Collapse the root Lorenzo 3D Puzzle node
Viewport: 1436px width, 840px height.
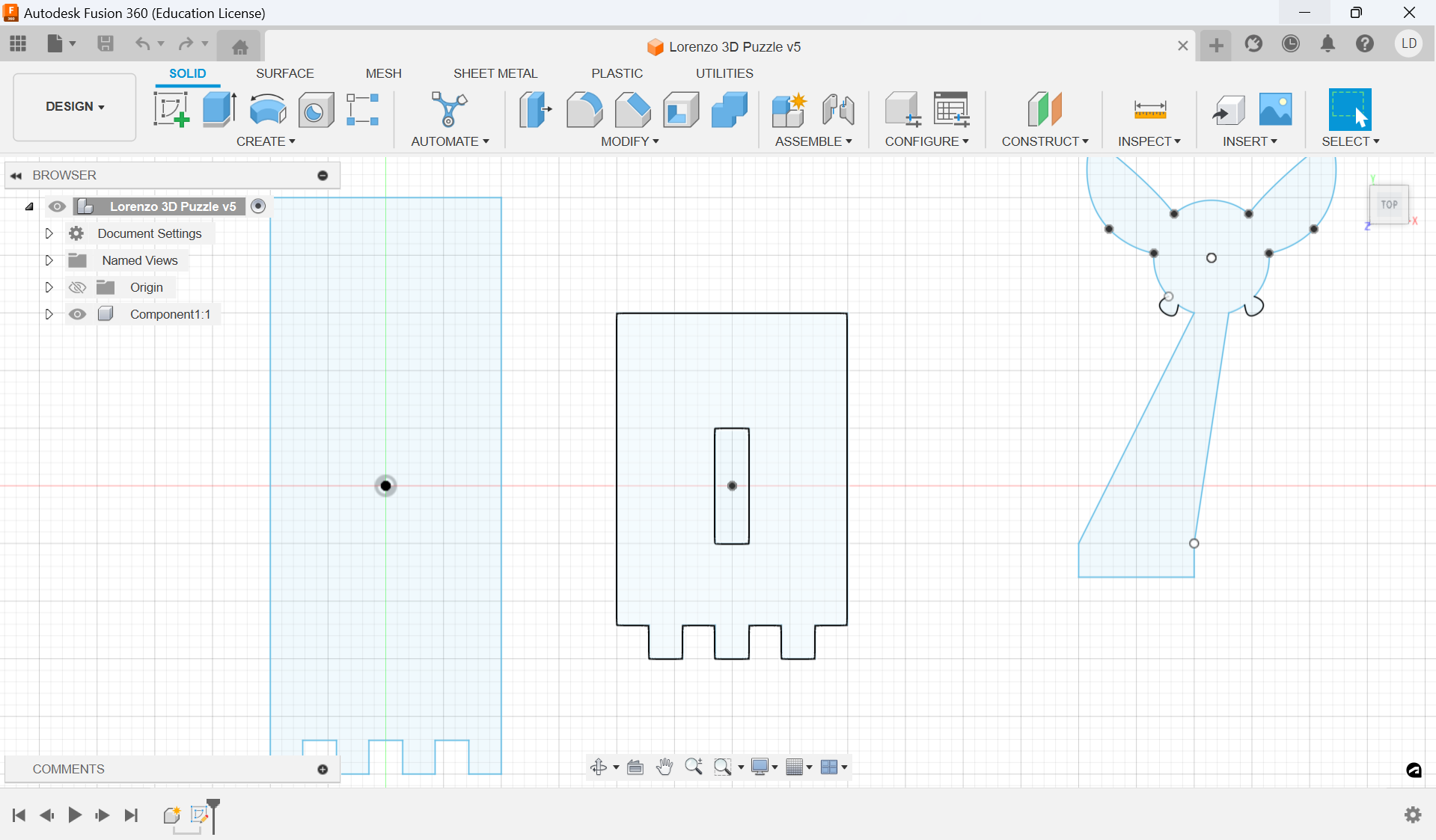point(29,206)
